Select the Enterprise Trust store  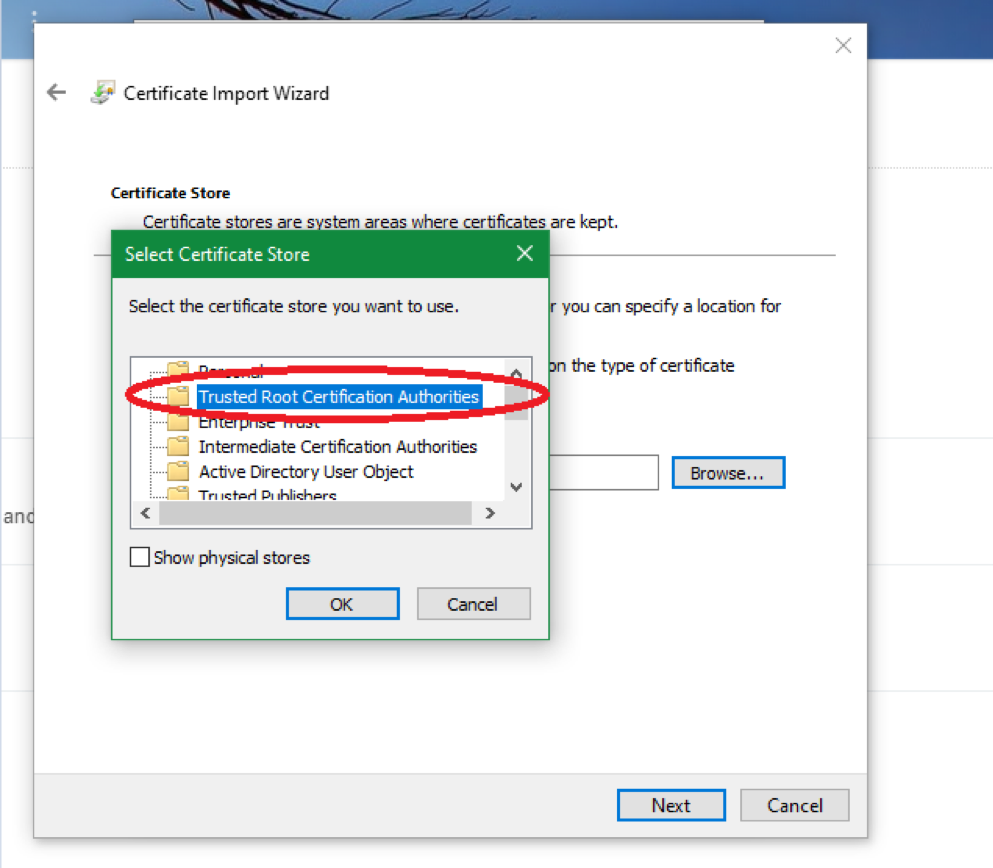click(260, 421)
